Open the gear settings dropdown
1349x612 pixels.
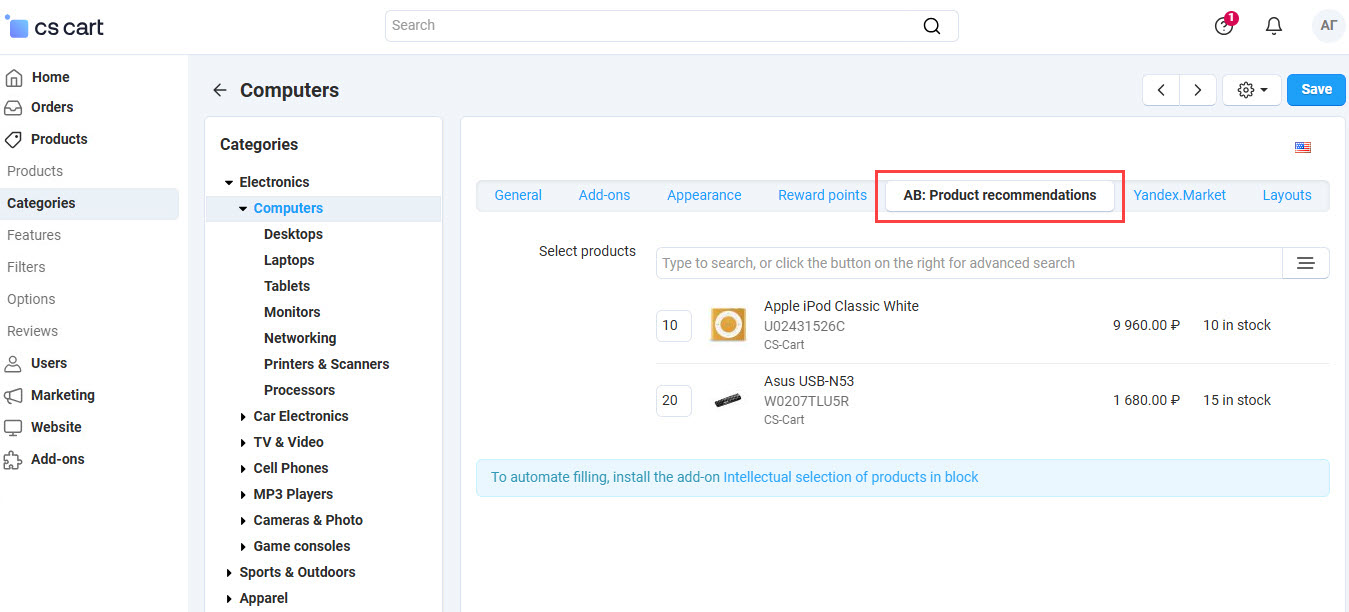click(1252, 90)
